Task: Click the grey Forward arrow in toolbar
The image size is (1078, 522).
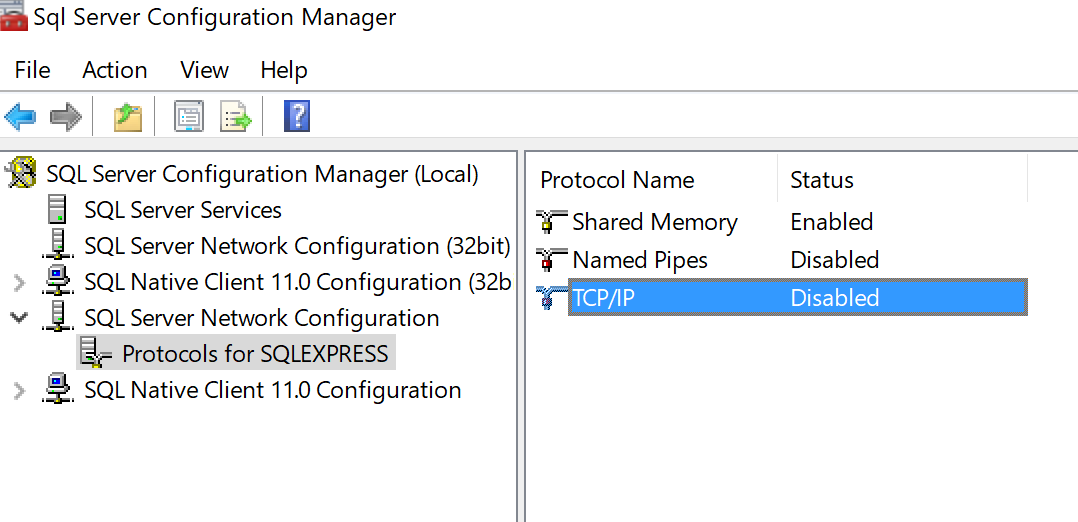Action: [x=65, y=116]
